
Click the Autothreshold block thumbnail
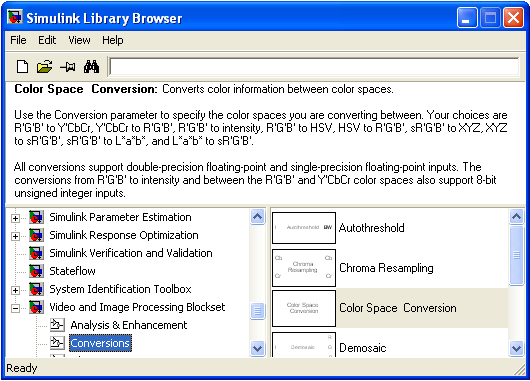tap(304, 228)
